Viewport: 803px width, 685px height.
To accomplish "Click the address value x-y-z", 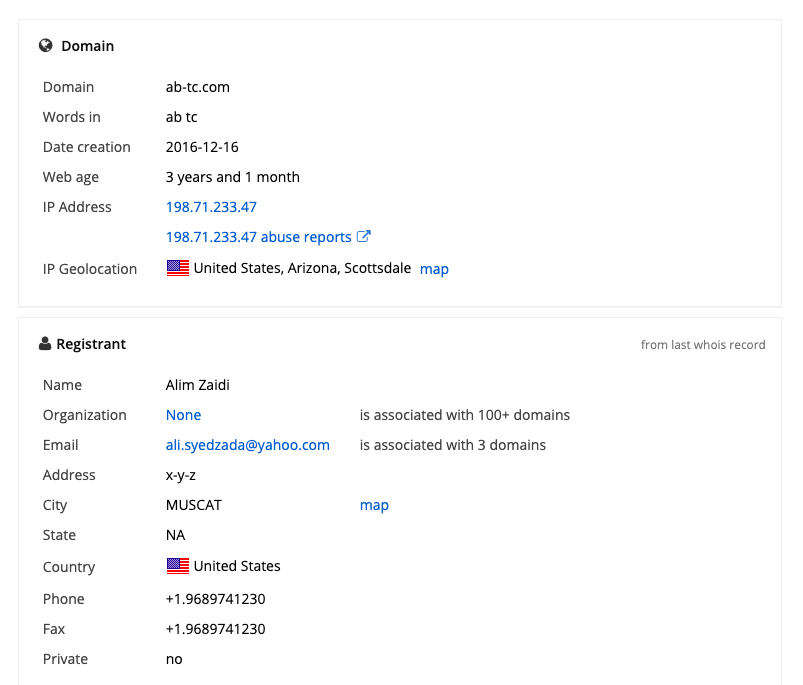I will tap(180, 474).
